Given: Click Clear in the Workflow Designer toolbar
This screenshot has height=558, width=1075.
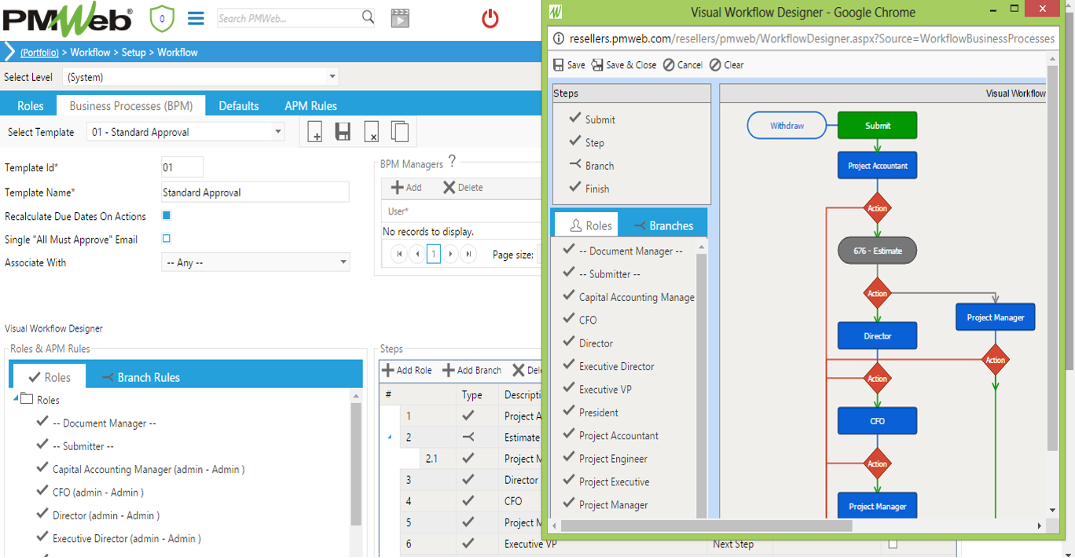Looking at the screenshot, I should click(727, 64).
